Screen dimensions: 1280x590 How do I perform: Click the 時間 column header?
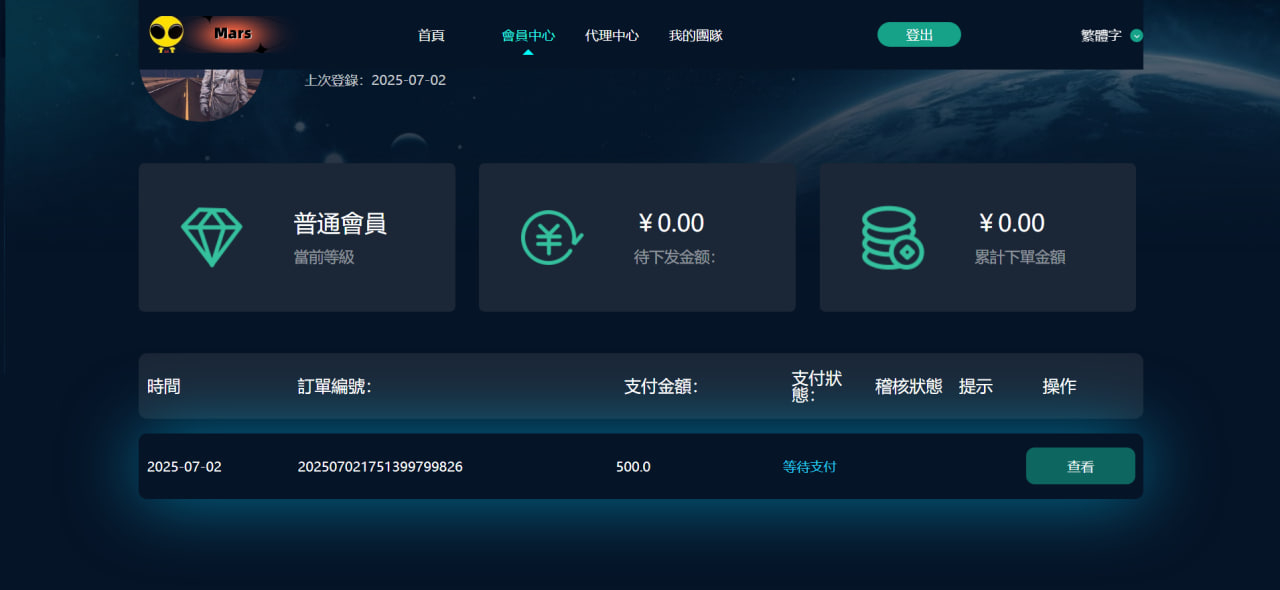click(x=164, y=386)
